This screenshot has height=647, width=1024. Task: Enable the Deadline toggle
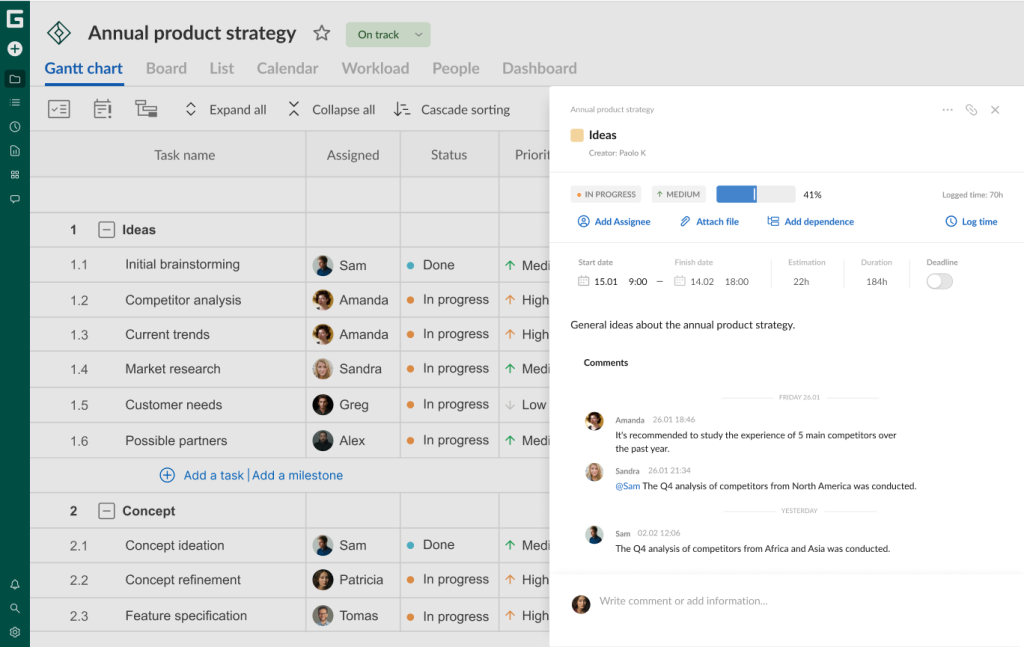(938, 282)
